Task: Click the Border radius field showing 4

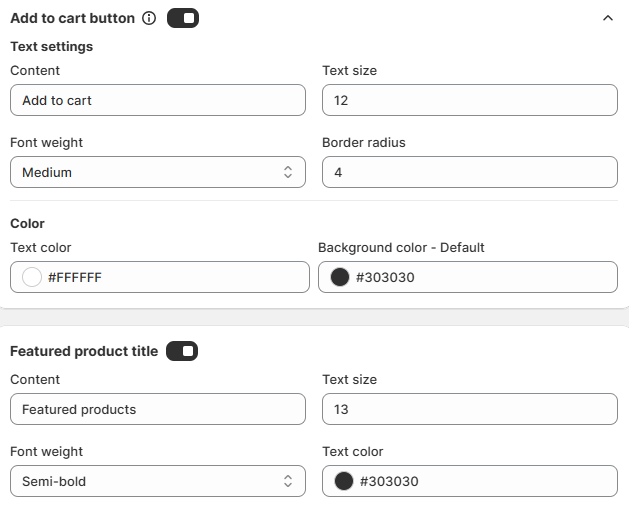Action: [470, 172]
